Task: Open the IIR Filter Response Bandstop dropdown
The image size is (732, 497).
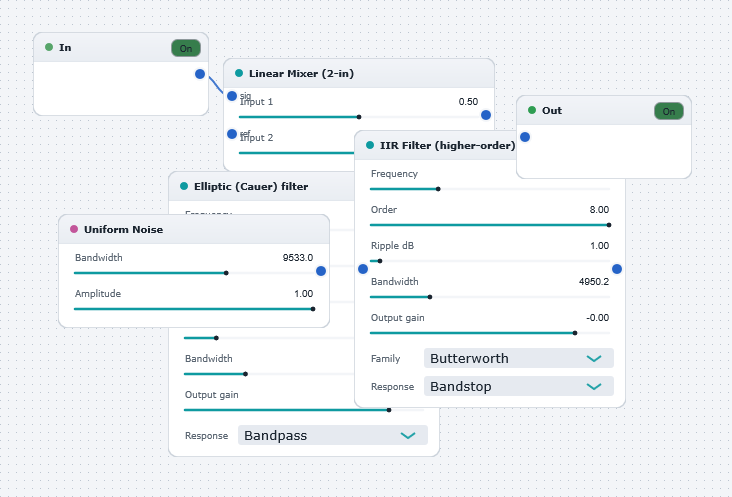Action: (519, 386)
